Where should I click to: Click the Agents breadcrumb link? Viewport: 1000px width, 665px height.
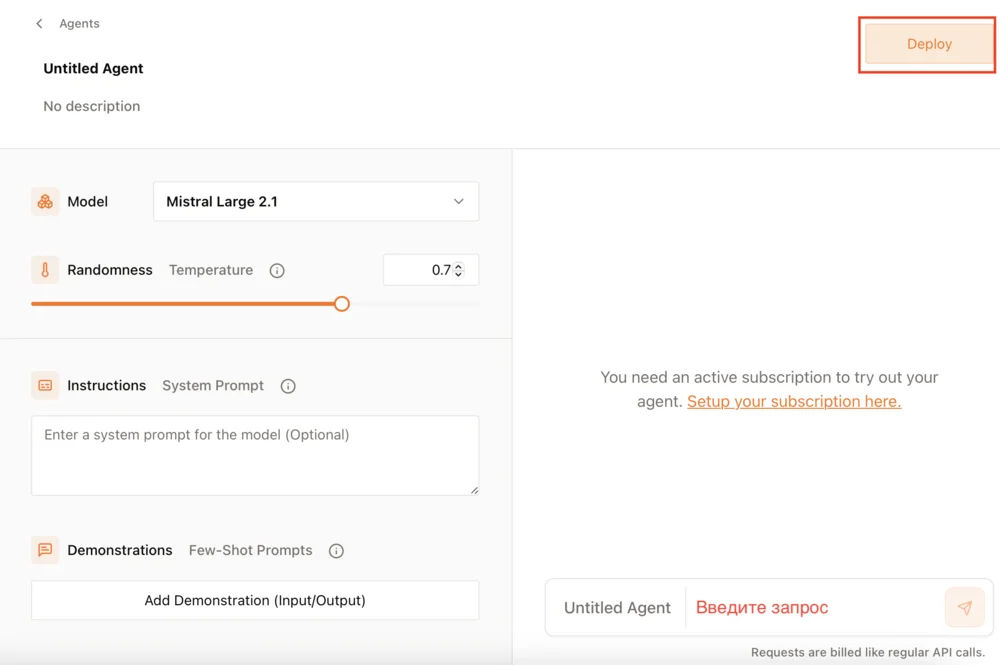79,24
